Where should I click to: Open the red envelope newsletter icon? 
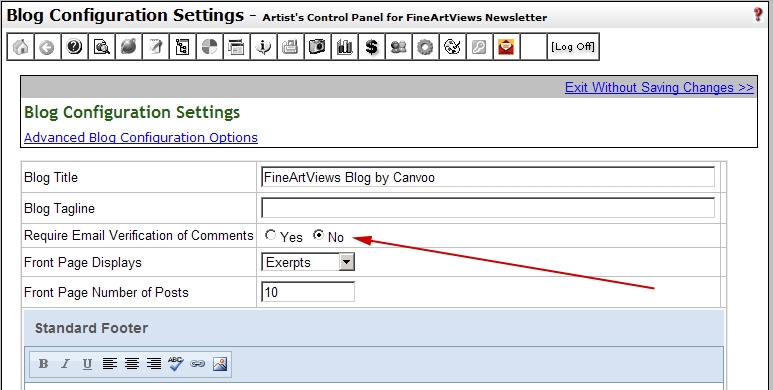[506, 47]
